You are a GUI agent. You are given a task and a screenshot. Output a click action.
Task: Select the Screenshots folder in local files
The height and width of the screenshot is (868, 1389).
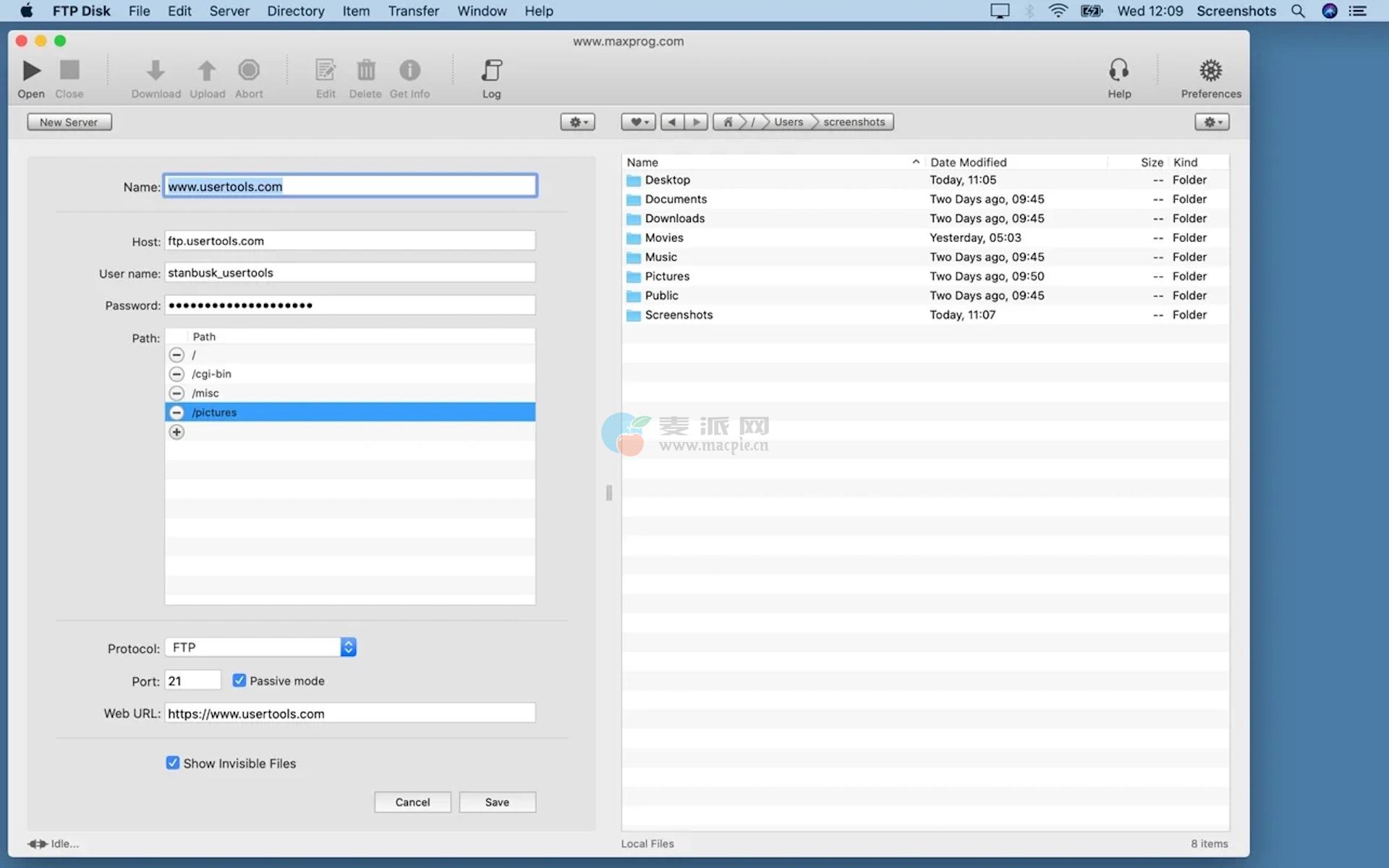coord(679,315)
